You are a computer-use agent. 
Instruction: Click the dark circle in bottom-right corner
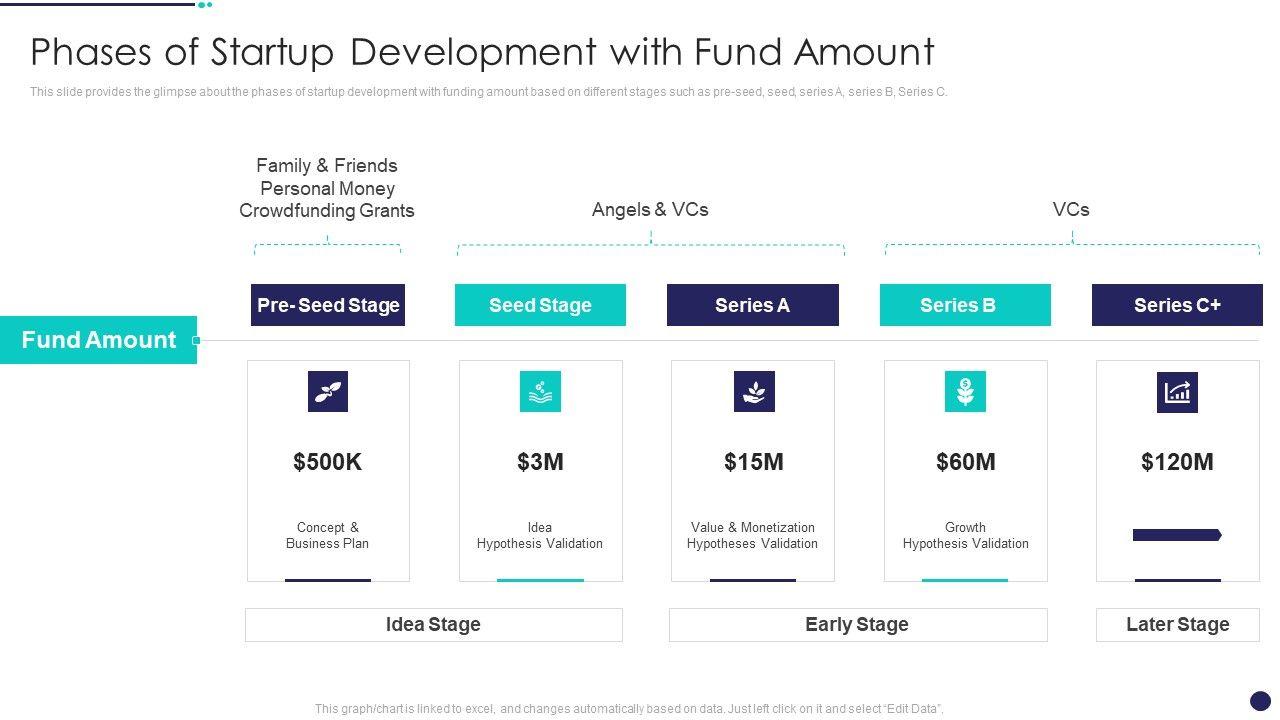tap(1260, 701)
